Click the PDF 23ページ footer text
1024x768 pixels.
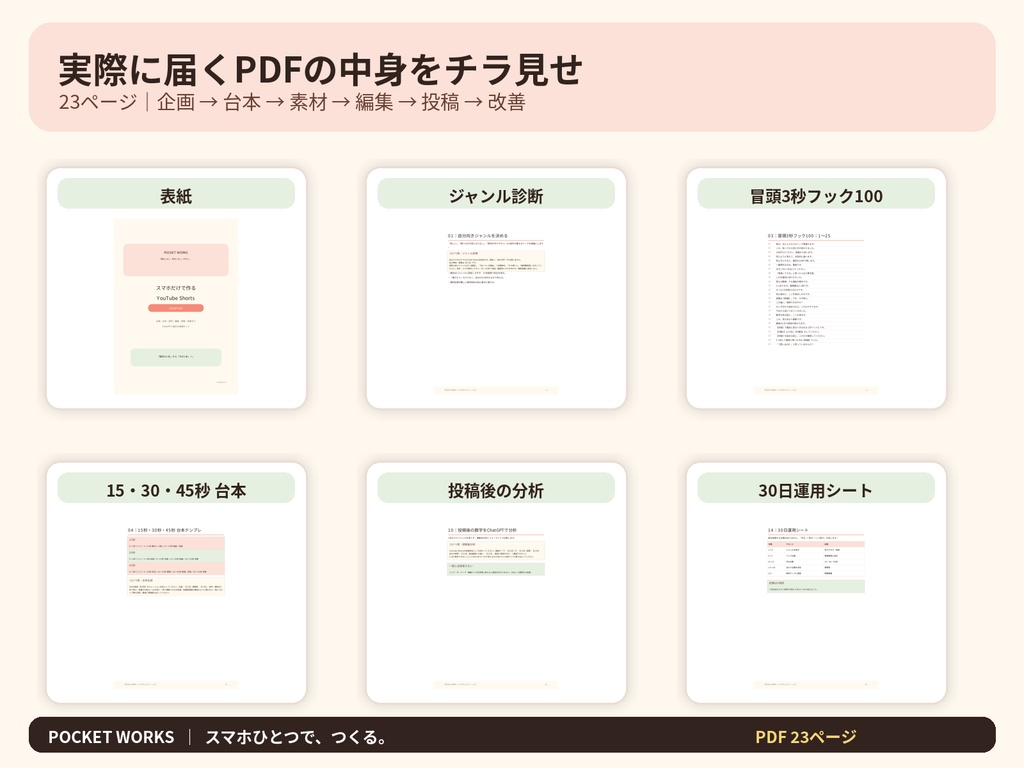click(x=805, y=737)
